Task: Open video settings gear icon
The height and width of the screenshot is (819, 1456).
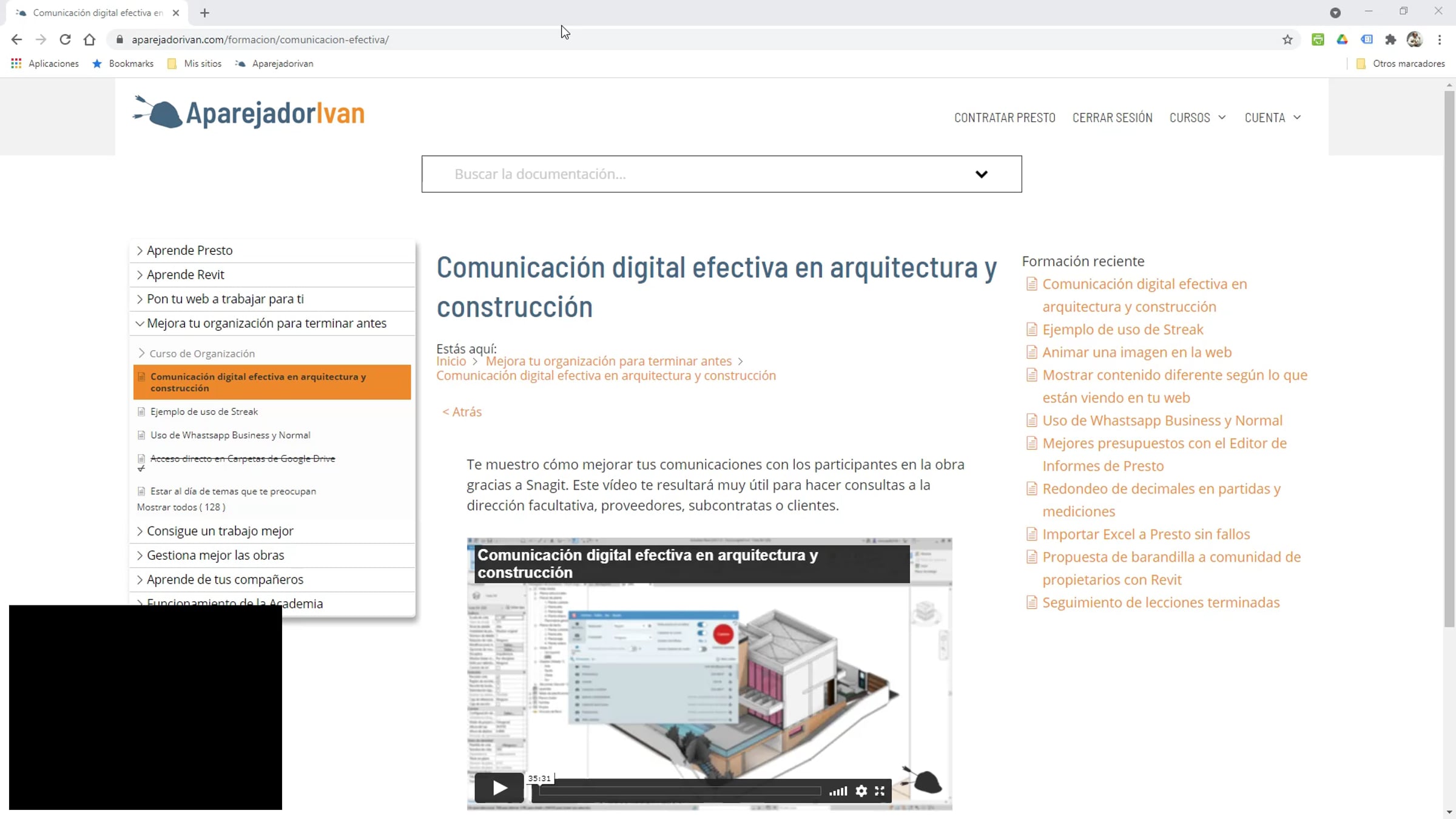Action: [x=861, y=790]
